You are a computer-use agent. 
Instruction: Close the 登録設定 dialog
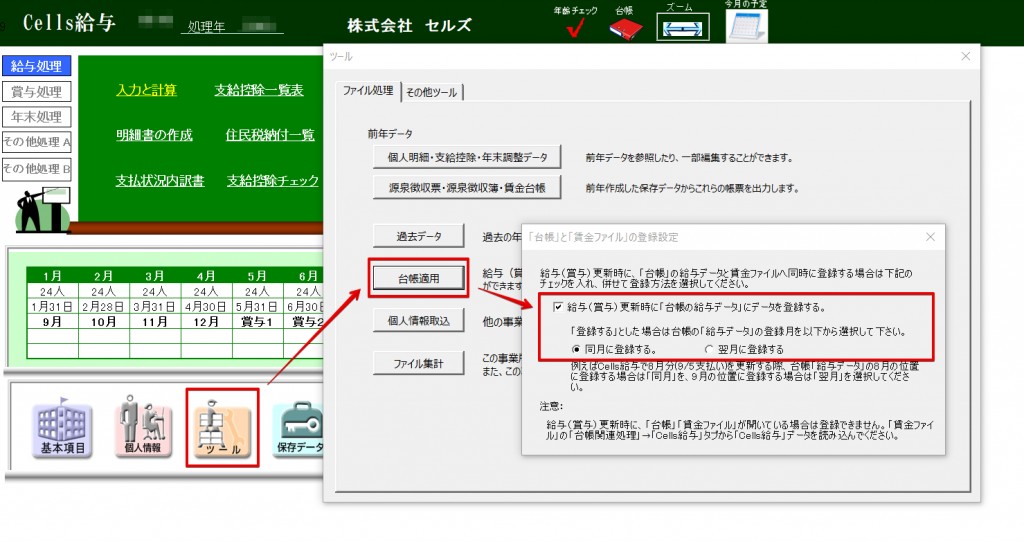(930, 237)
